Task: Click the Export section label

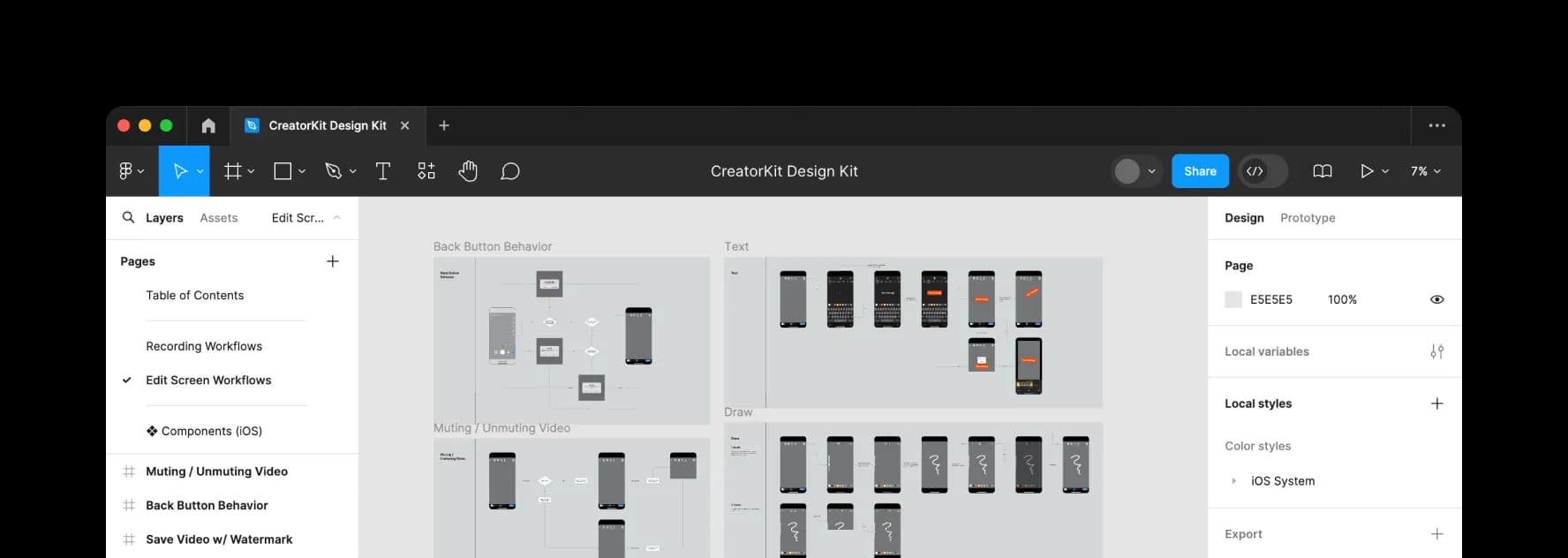Action: coord(1243,534)
